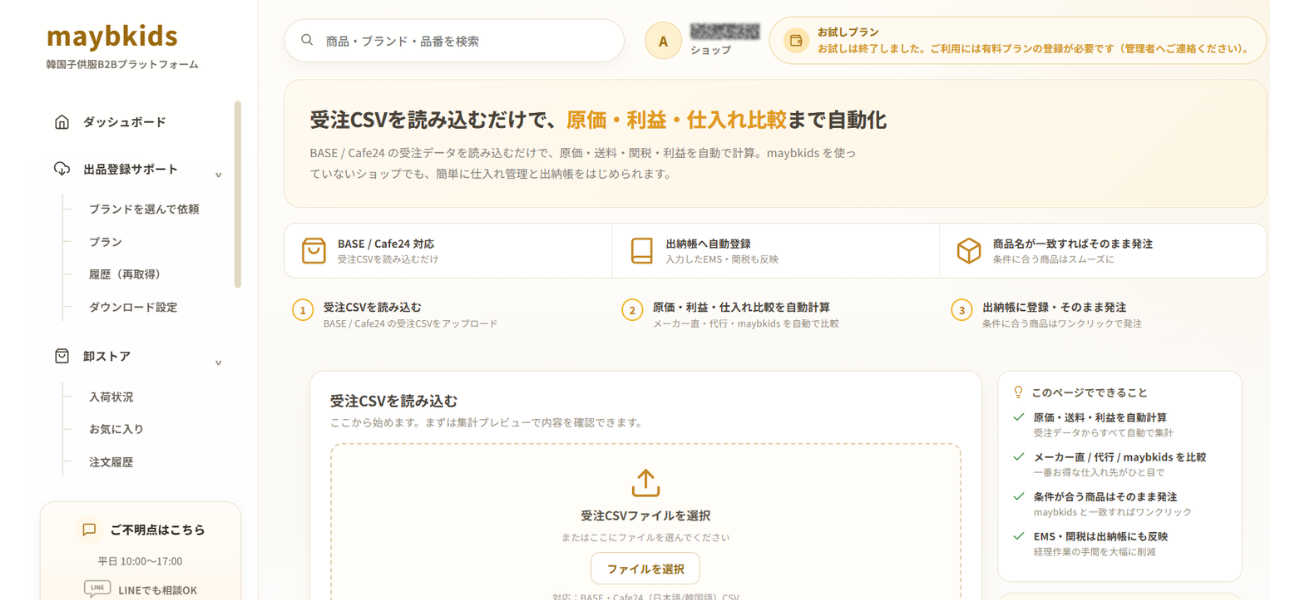Image resolution: width=1300 pixels, height=600 pixels.
Task: Click the ファイルを選択 button
Action: [645, 569]
